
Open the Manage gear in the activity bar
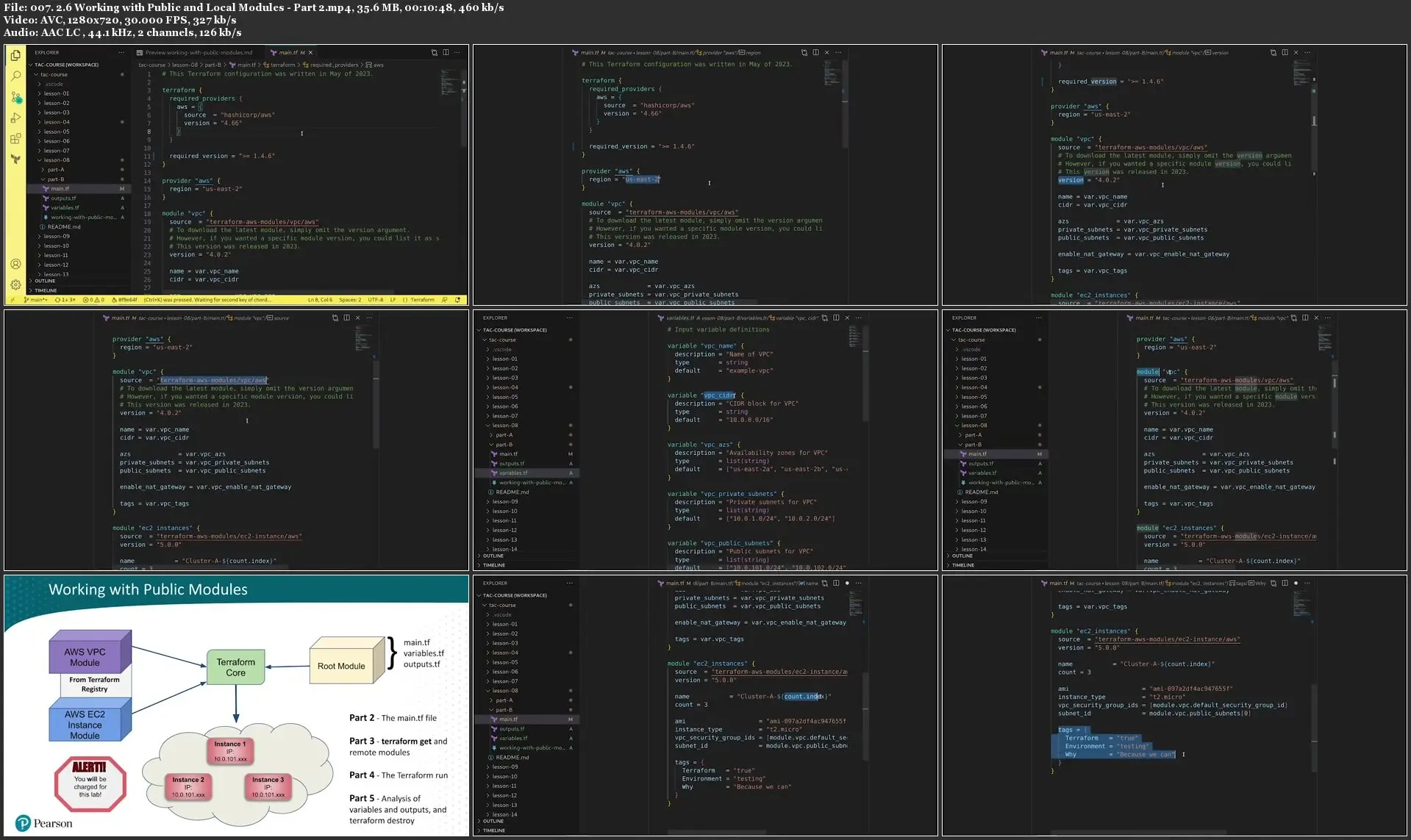[15, 284]
